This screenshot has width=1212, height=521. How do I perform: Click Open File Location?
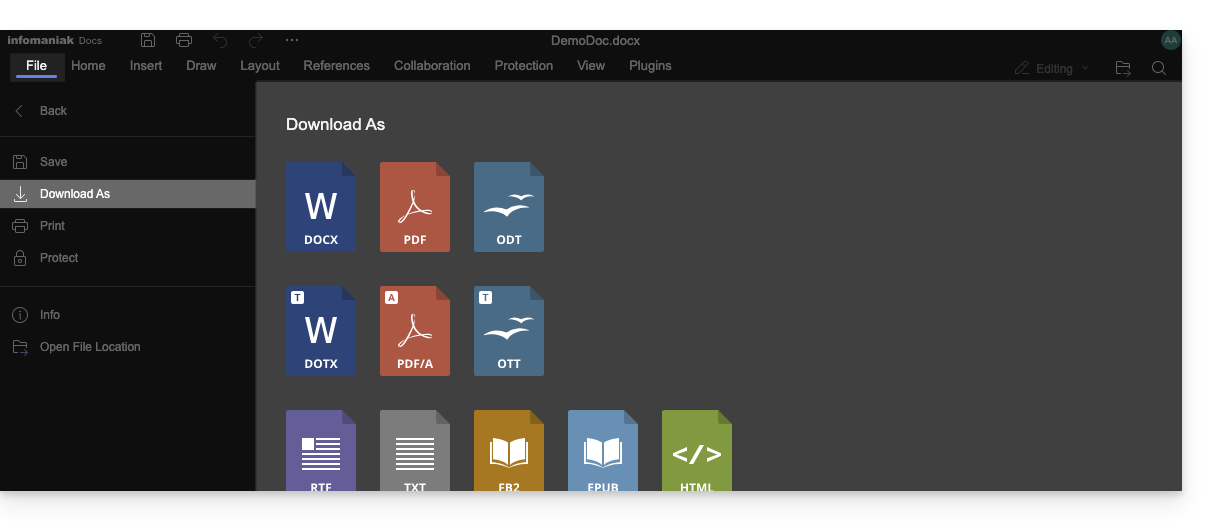click(x=89, y=347)
